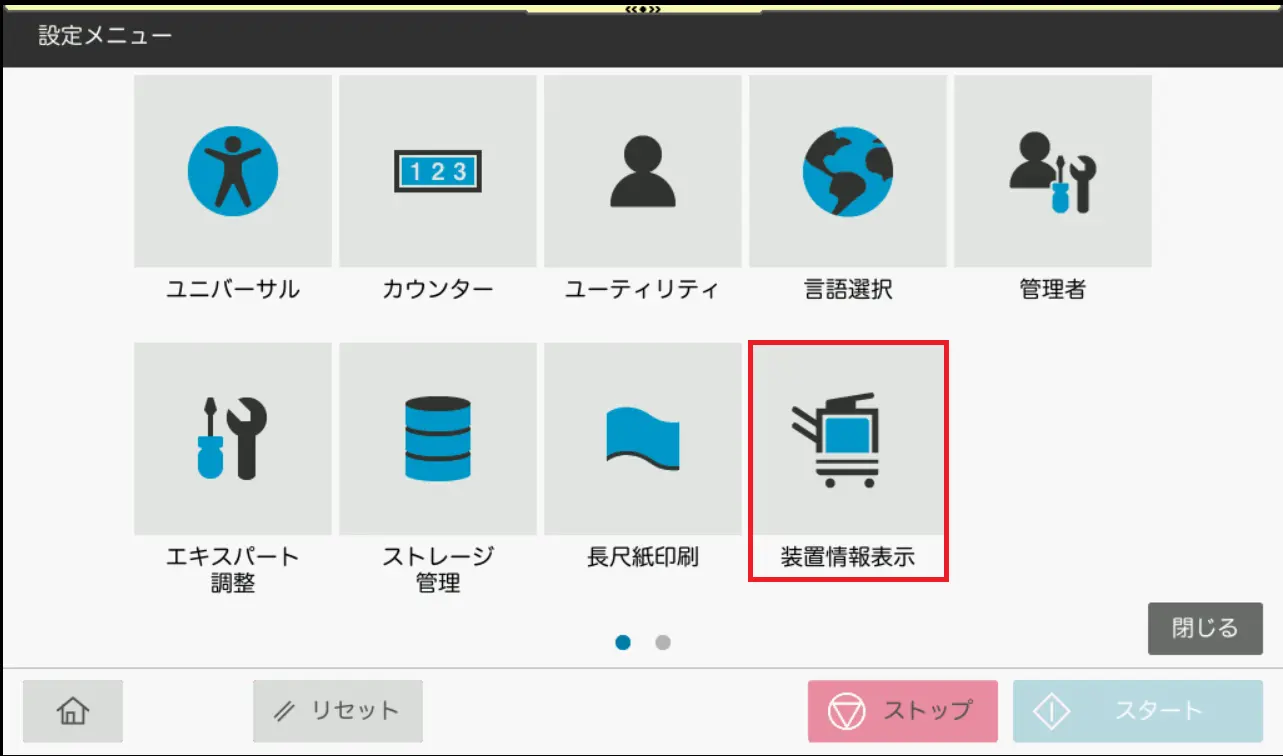Open the 管理者 administrator tools icon
The image size is (1283, 756).
pos(1053,171)
